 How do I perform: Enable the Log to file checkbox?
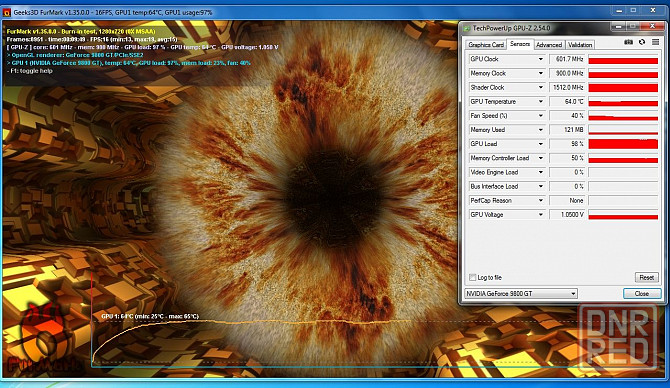[x=473, y=277]
